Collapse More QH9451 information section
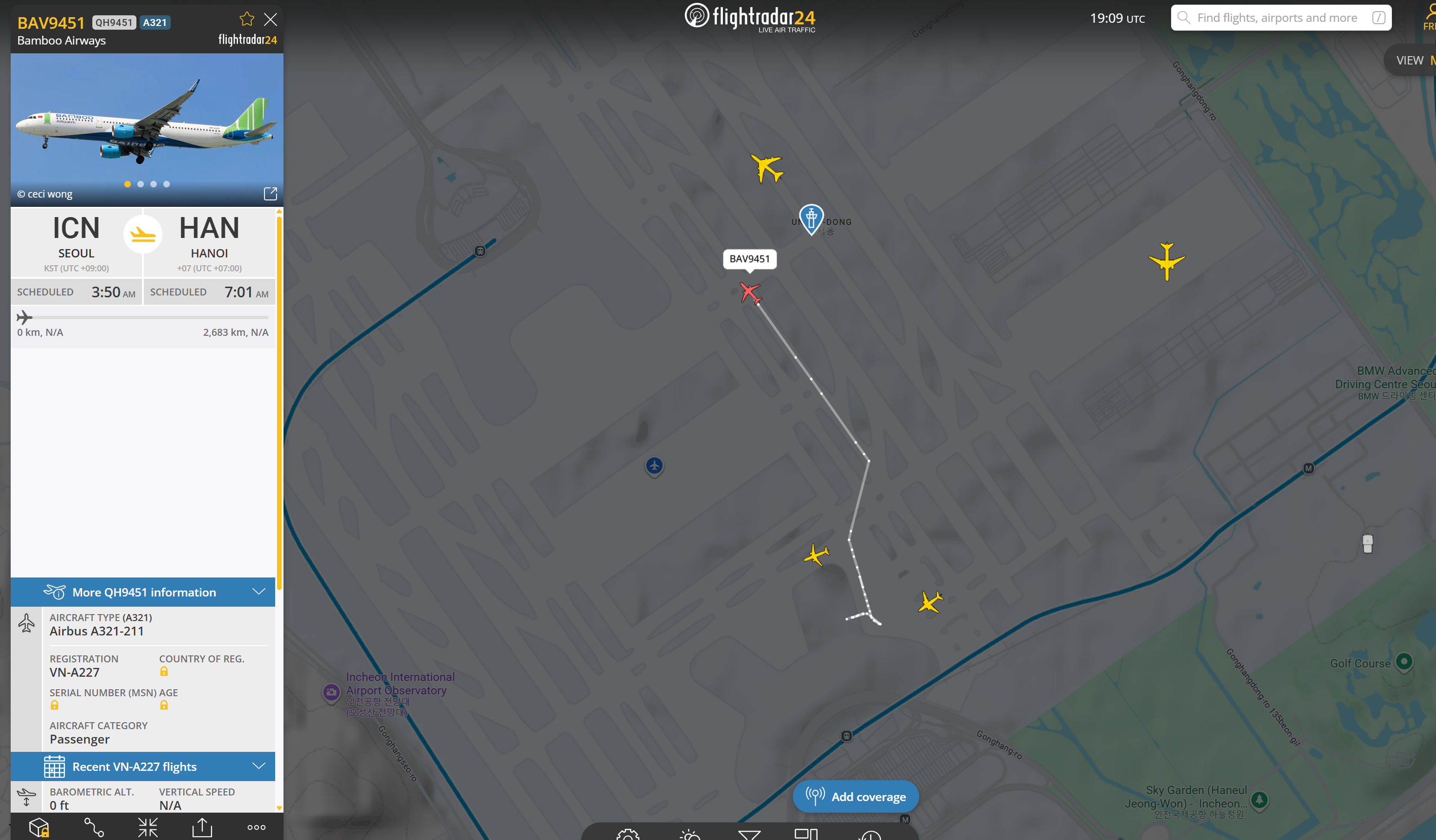1436x840 pixels. (259, 592)
